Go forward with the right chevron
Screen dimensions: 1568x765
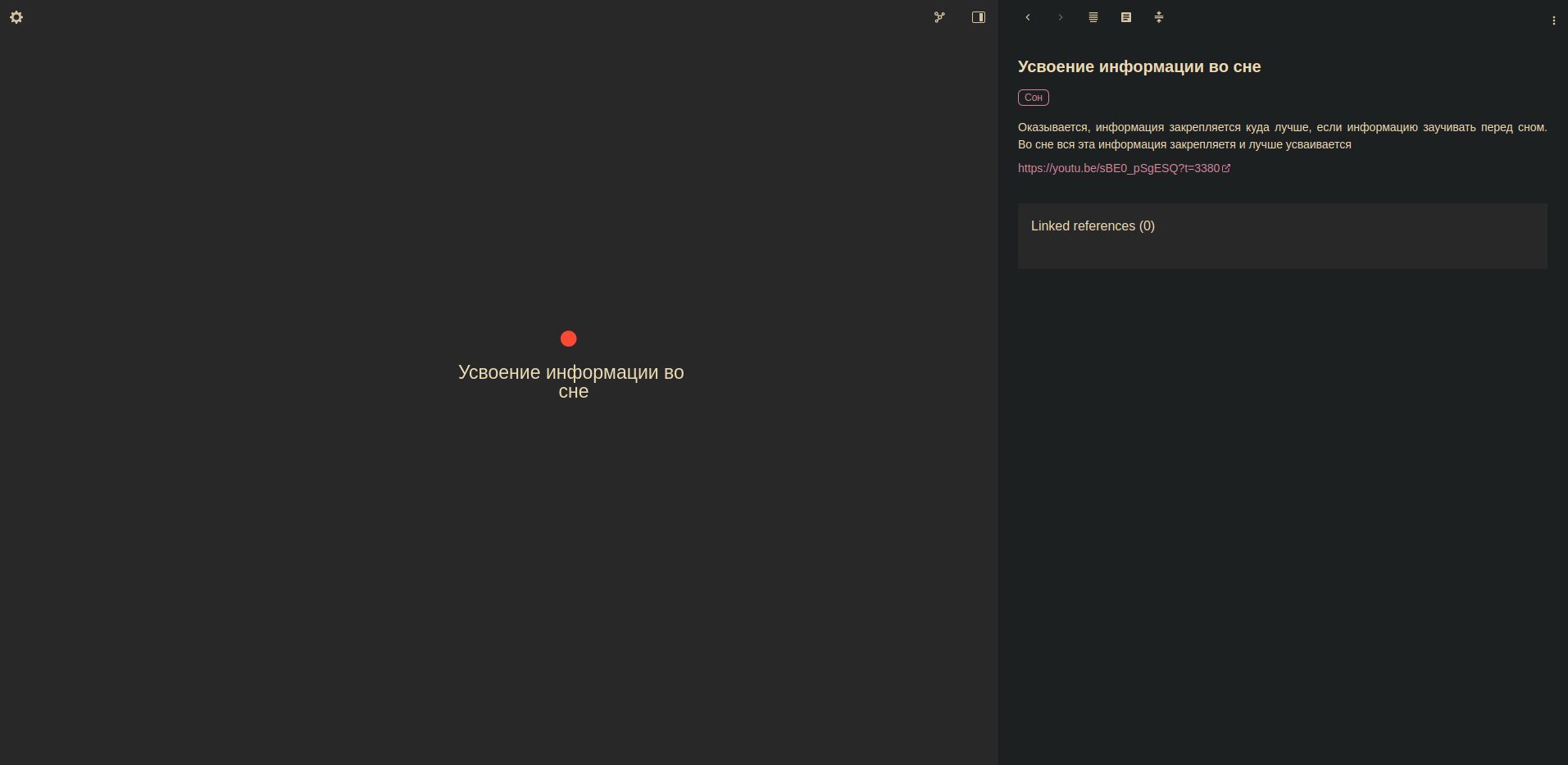click(1061, 17)
